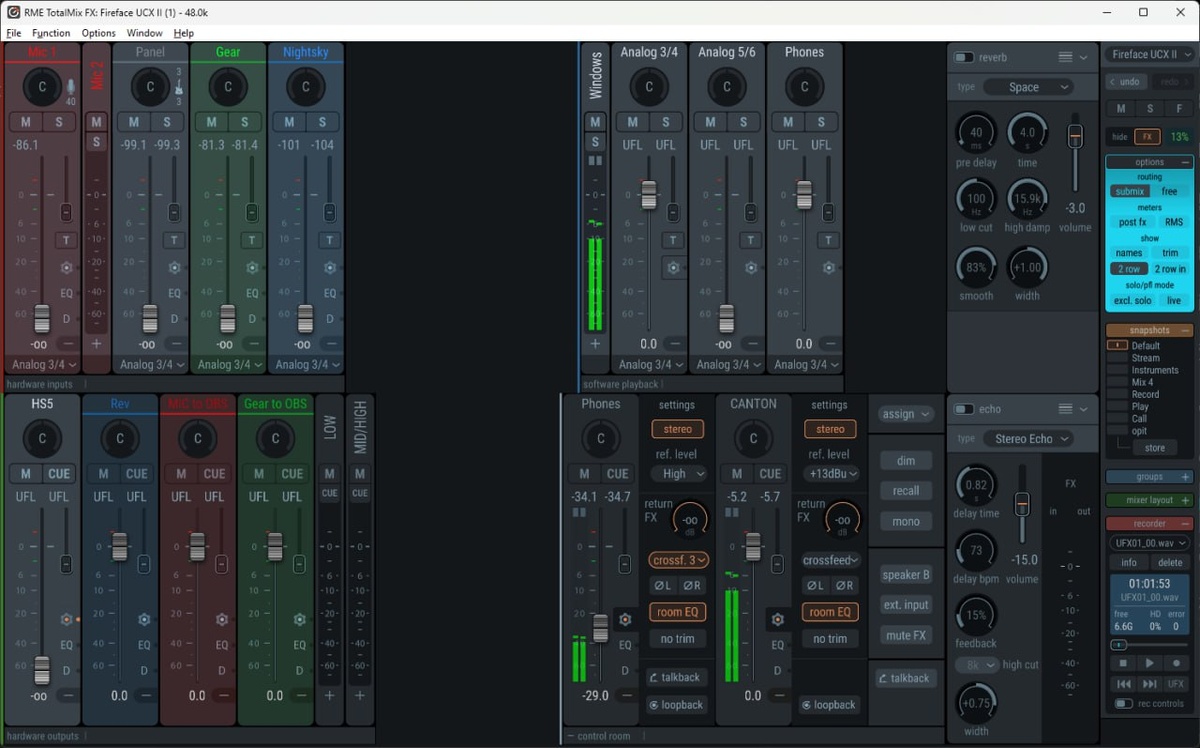Click the Phones control room main fader handle
The height and width of the screenshot is (748, 1200).
point(600,628)
